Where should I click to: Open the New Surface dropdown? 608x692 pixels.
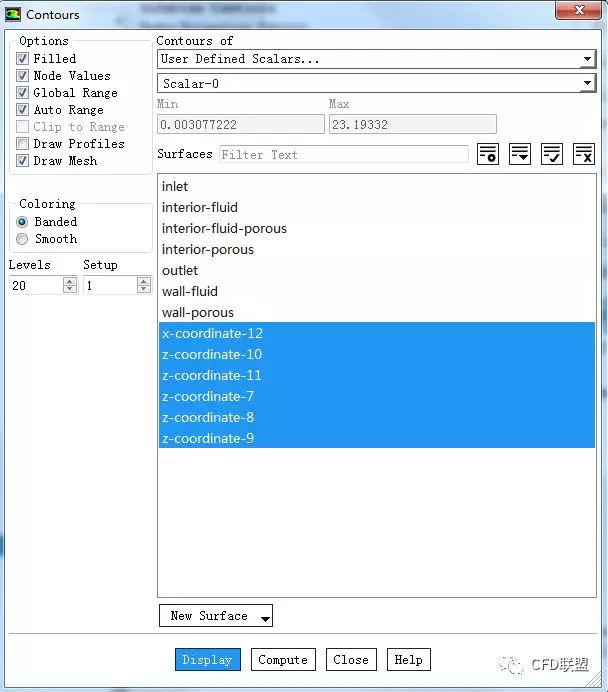pyautogui.click(x=216, y=616)
